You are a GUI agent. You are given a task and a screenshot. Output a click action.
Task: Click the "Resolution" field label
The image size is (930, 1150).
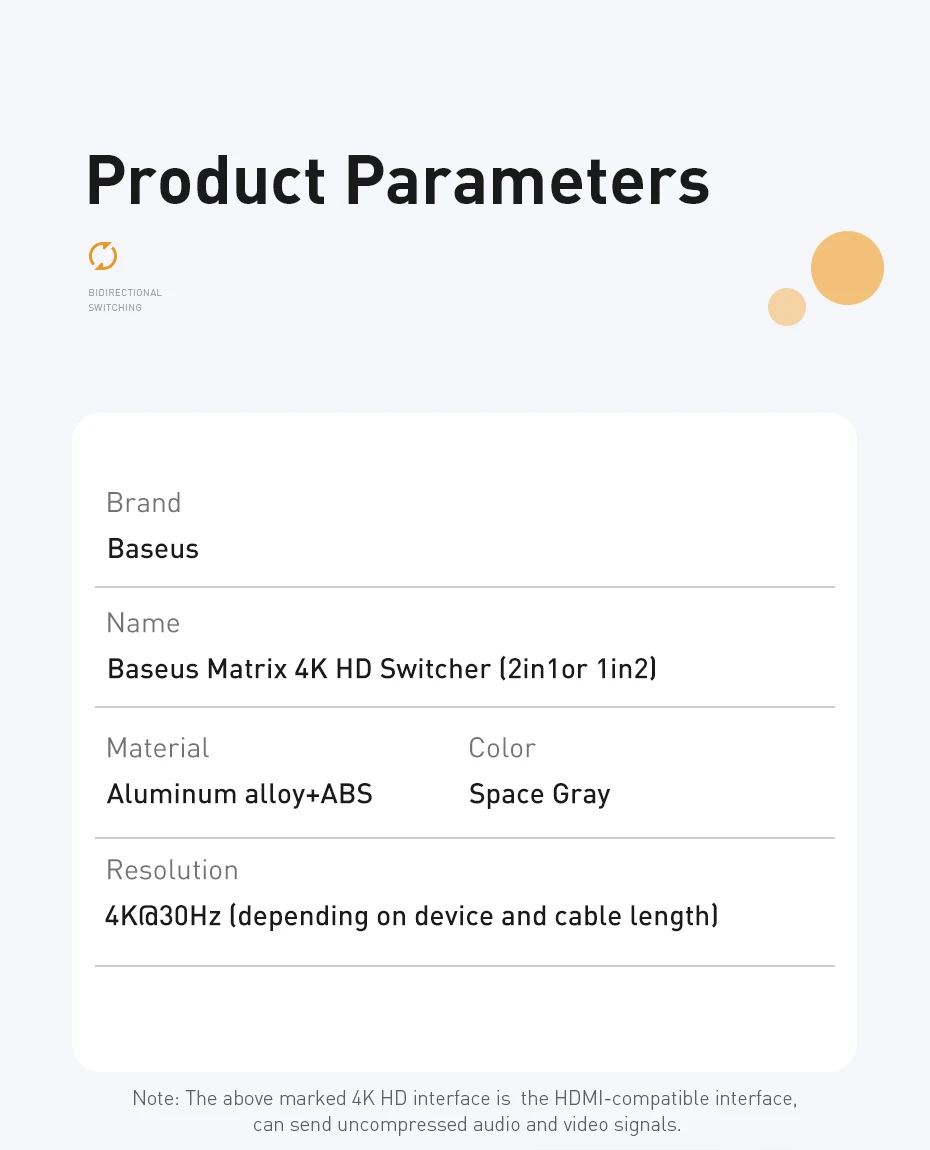pos(172,870)
